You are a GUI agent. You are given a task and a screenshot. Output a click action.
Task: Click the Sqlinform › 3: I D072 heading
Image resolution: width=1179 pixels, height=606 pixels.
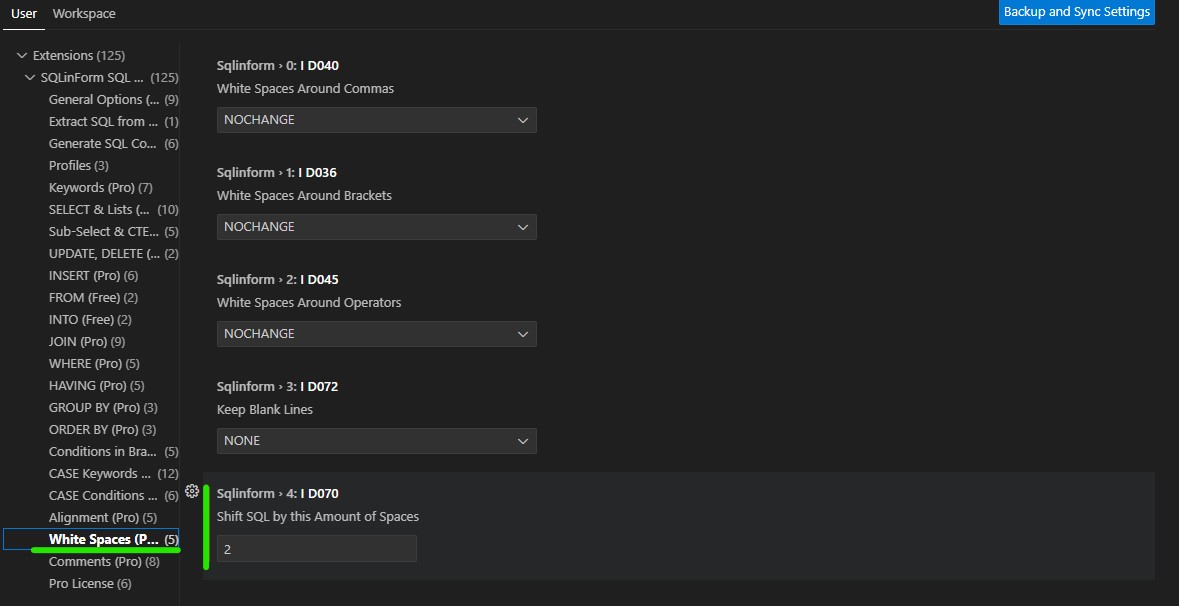(277, 386)
